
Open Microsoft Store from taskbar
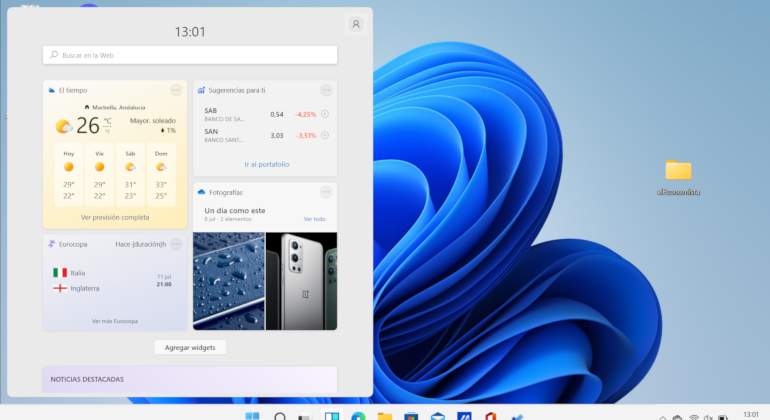click(412, 416)
